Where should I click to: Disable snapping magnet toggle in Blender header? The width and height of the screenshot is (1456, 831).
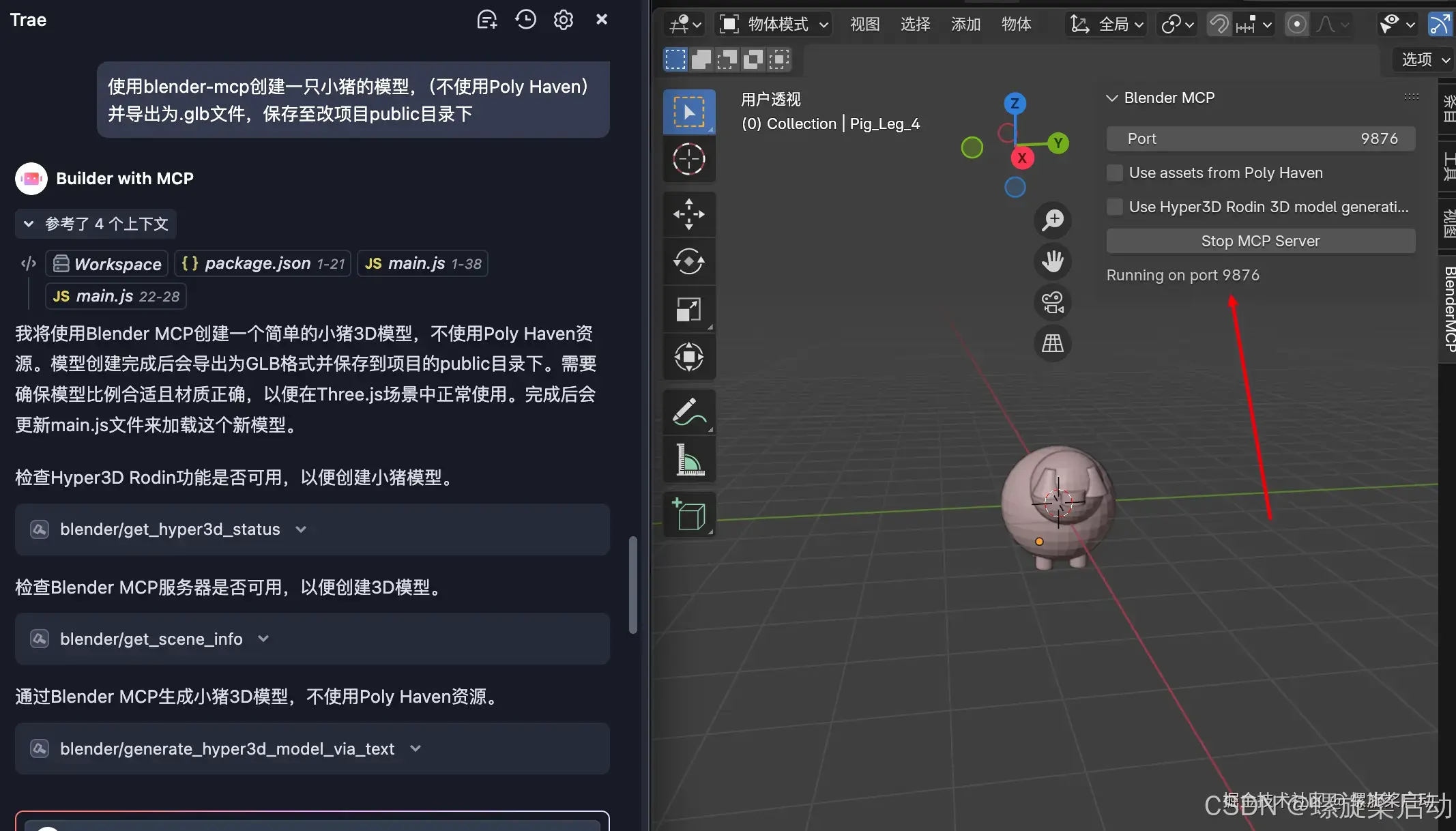click(x=1218, y=24)
